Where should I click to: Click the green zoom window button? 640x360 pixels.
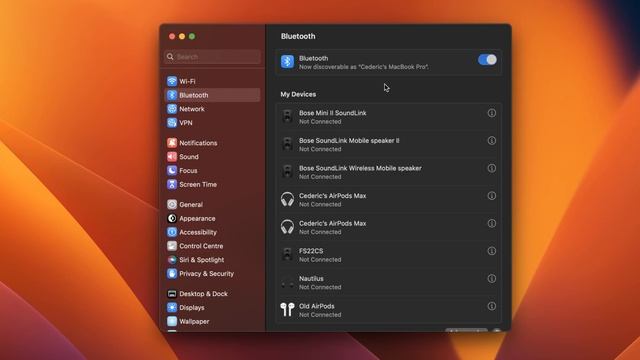click(192, 36)
